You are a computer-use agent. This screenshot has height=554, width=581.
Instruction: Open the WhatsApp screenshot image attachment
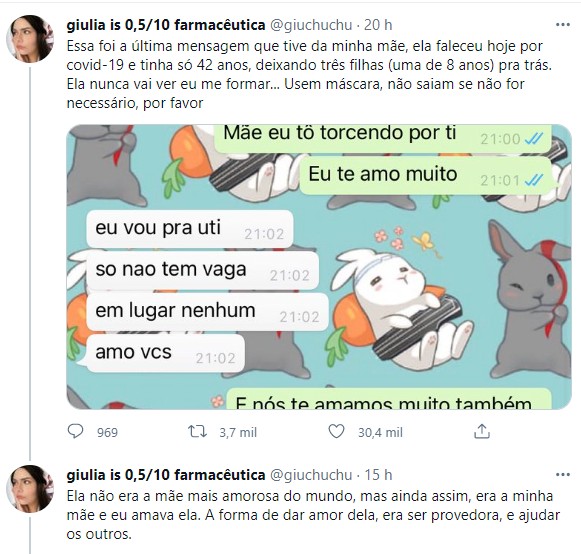point(319,267)
